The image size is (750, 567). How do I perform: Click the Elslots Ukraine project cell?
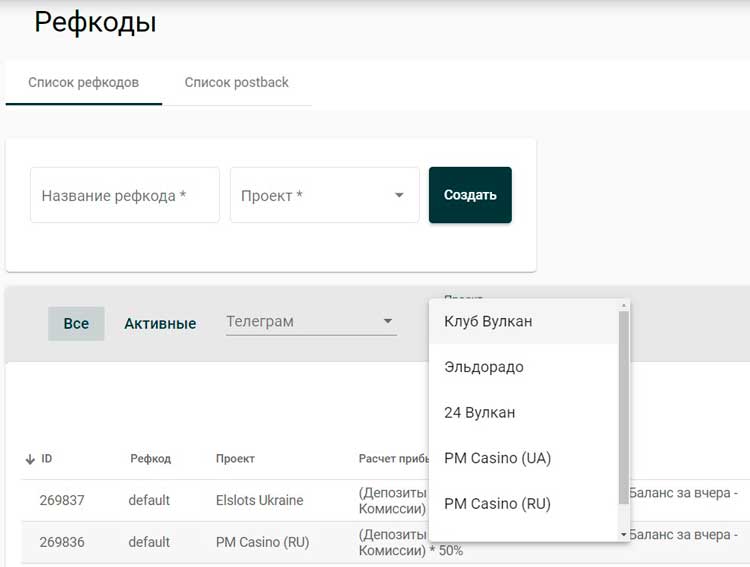[x=260, y=500]
